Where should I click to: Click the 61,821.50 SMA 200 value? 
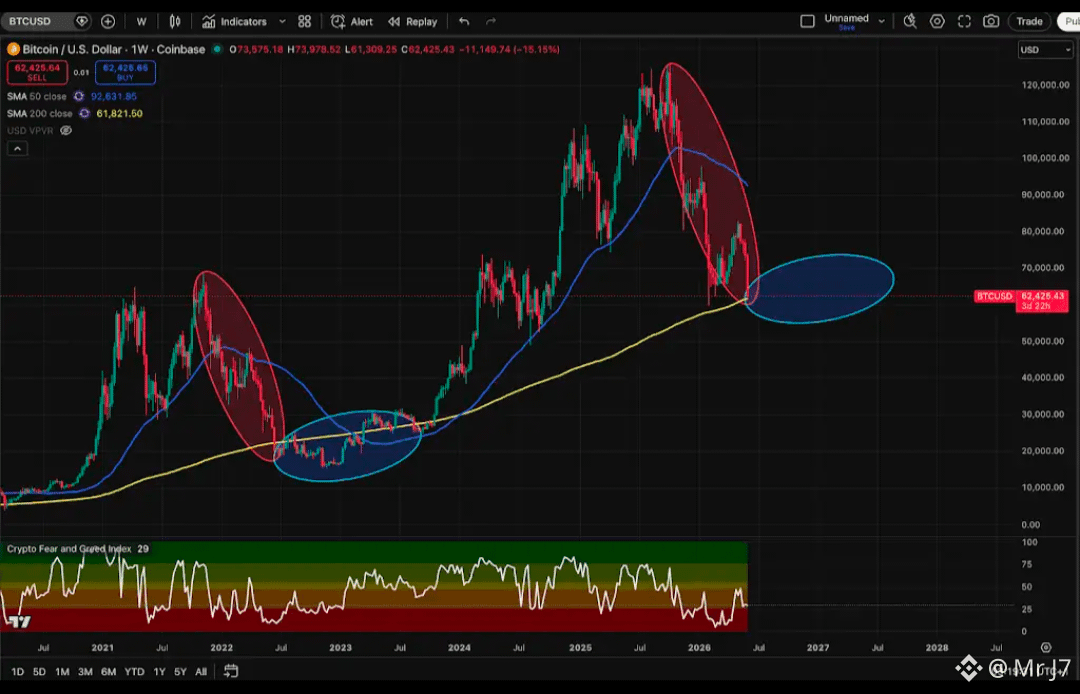[x=119, y=114]
